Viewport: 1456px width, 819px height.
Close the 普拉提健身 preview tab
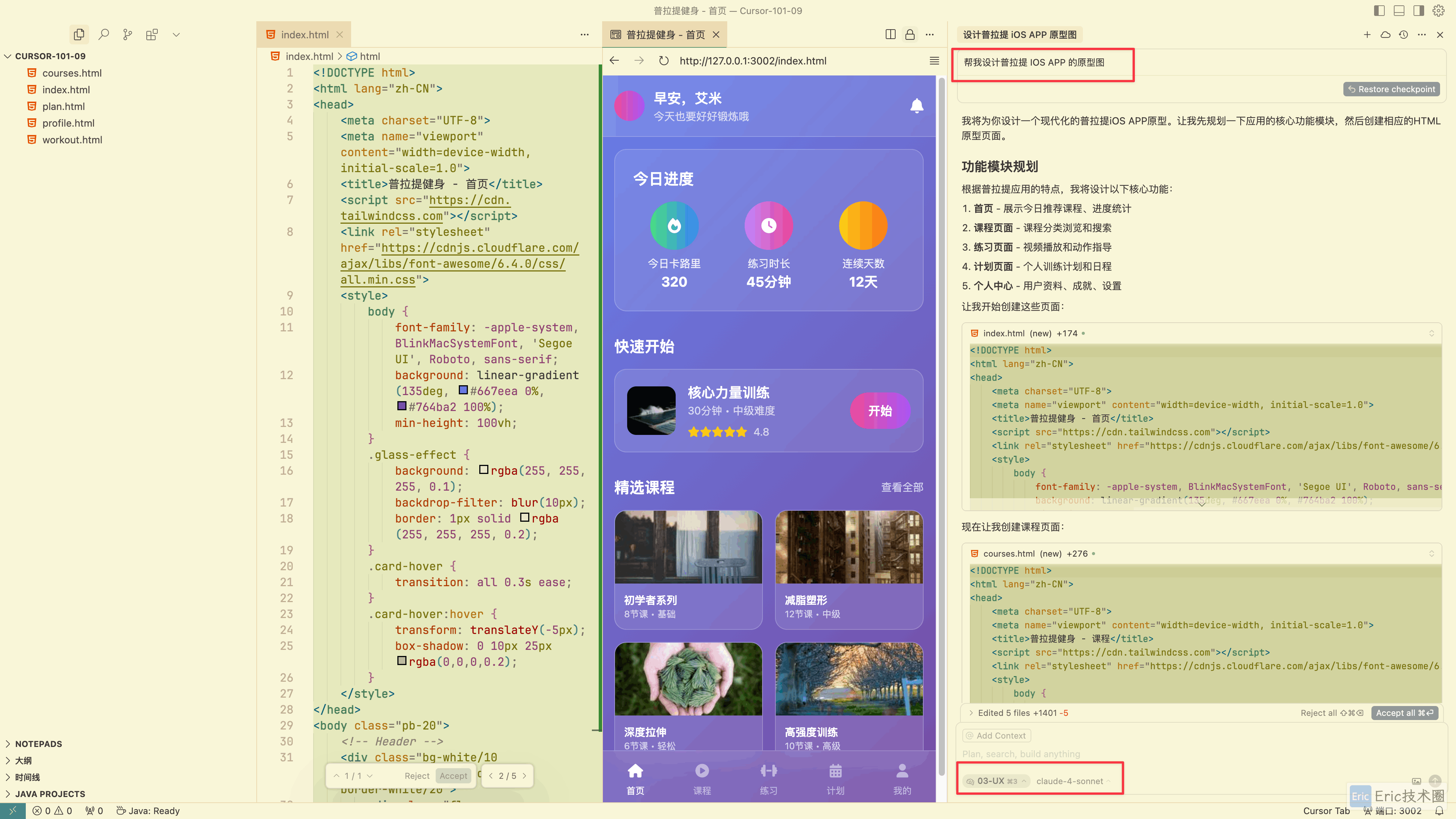716,35
